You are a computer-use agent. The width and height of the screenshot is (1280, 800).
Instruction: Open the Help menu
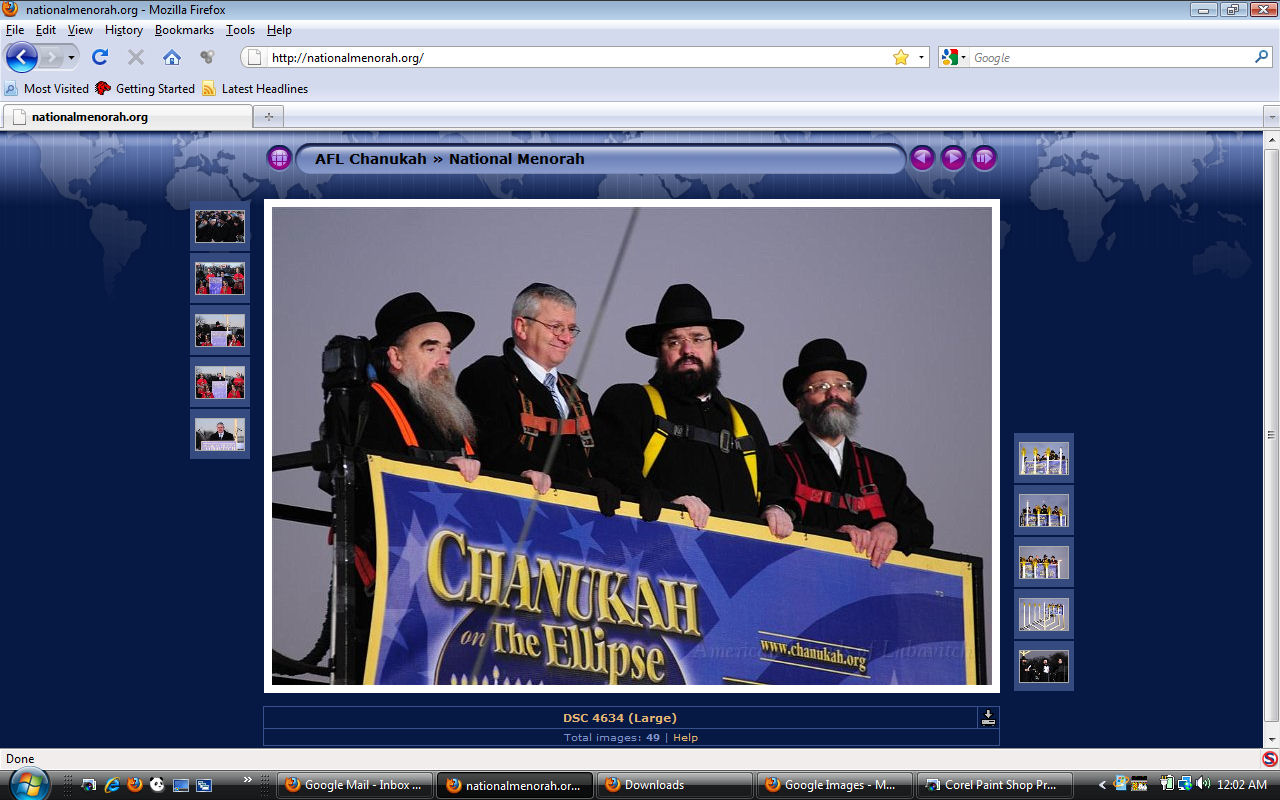tap(279, 30)
